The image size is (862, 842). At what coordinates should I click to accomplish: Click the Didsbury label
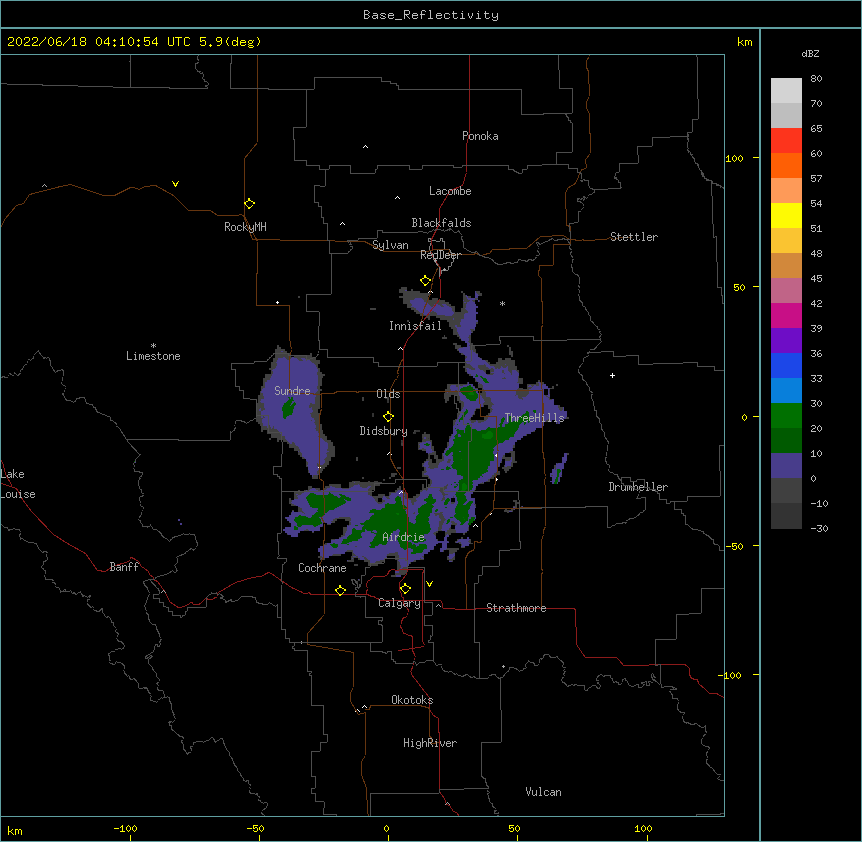383,431
